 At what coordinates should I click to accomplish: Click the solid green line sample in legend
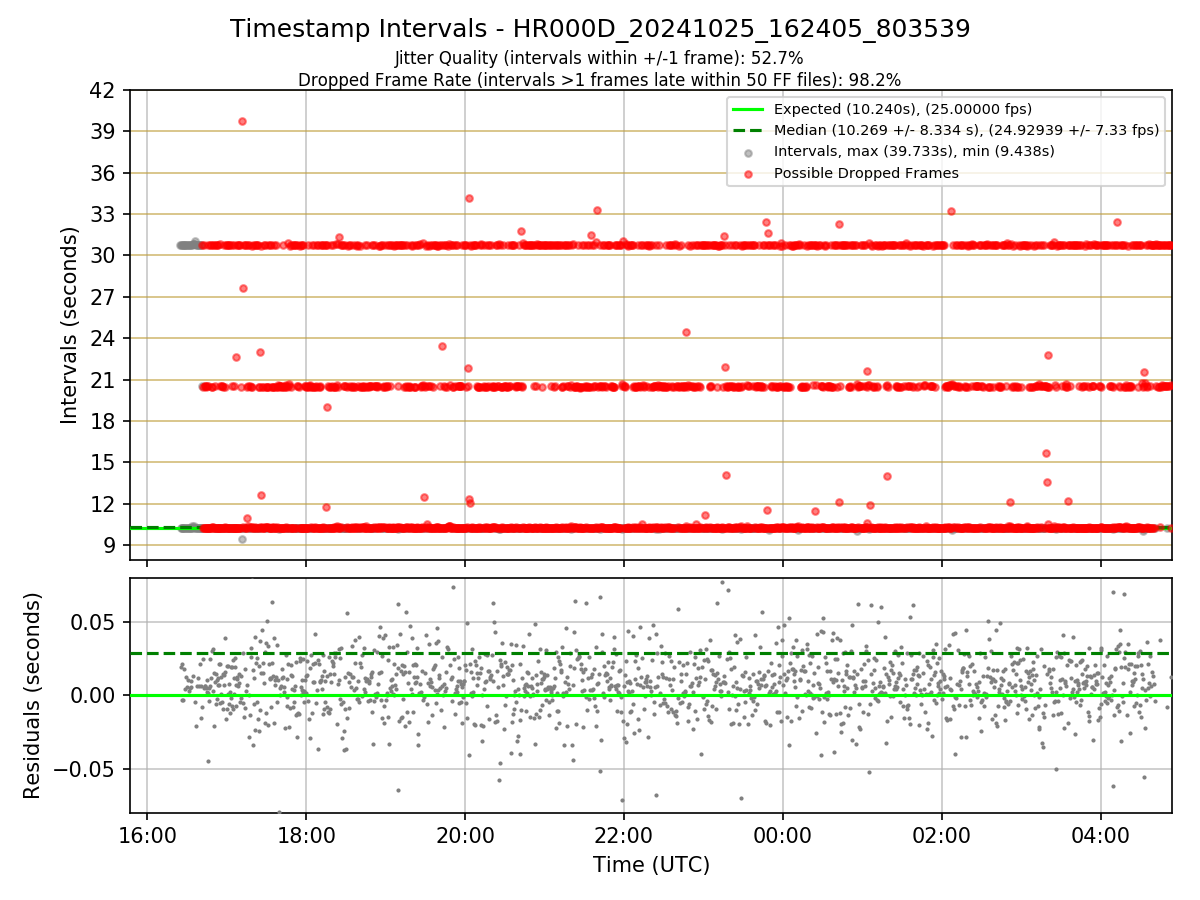click(x=748, y=109)
